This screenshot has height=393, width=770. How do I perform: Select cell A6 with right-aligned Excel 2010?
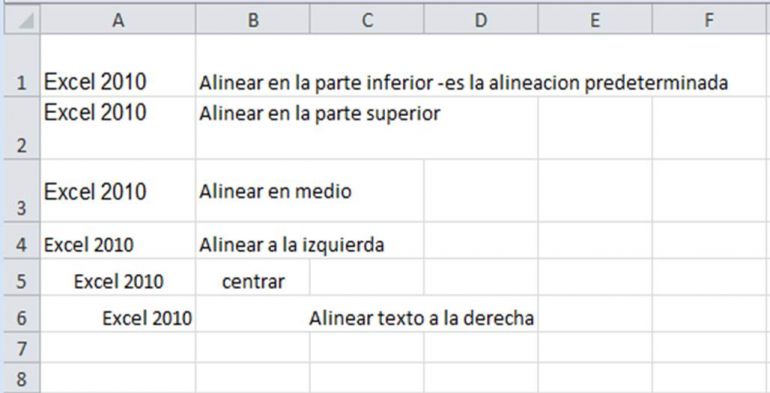pyautogui.click(x=118, y=314)
